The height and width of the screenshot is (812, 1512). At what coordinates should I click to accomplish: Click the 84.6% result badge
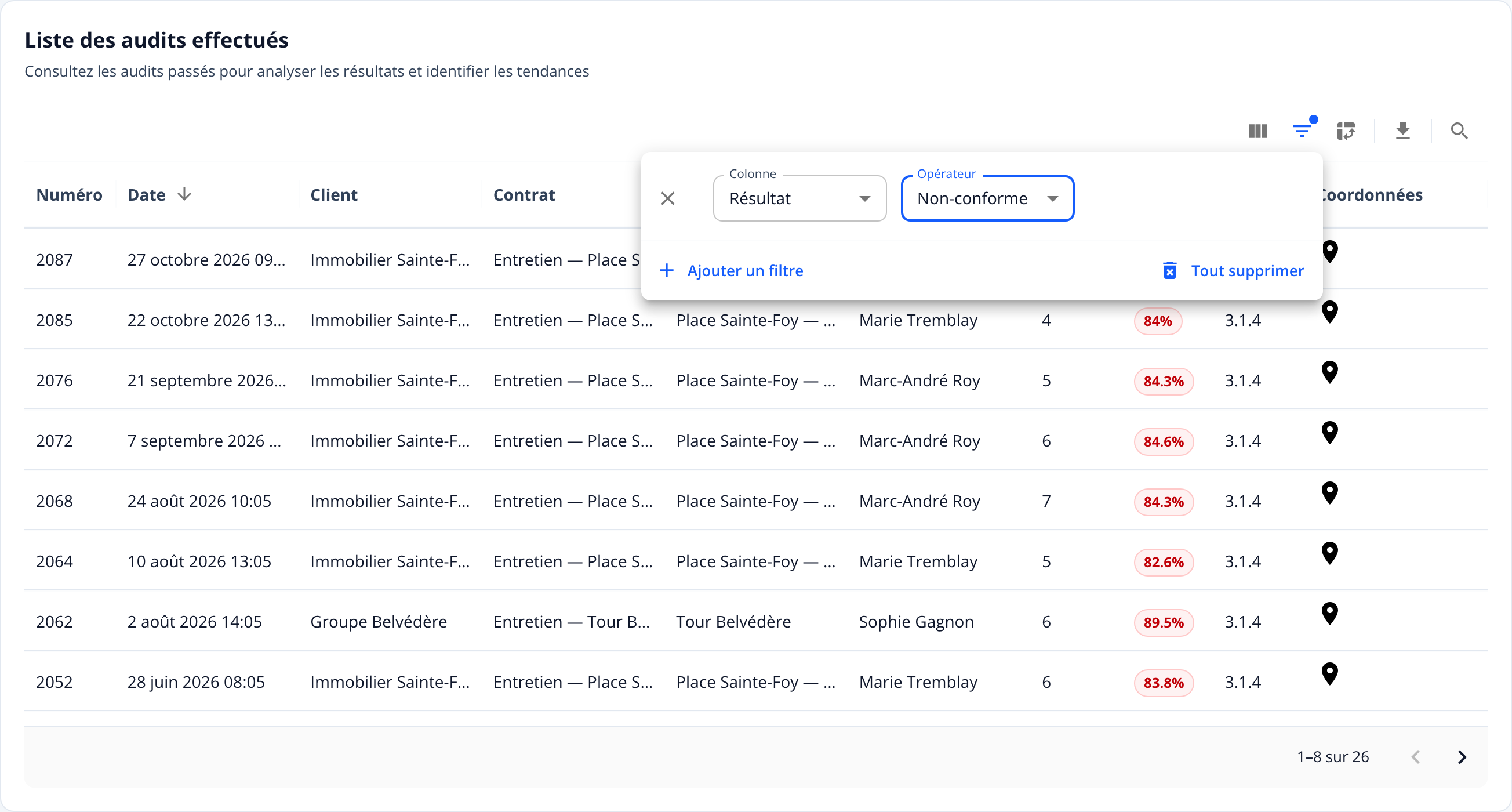1164,441
